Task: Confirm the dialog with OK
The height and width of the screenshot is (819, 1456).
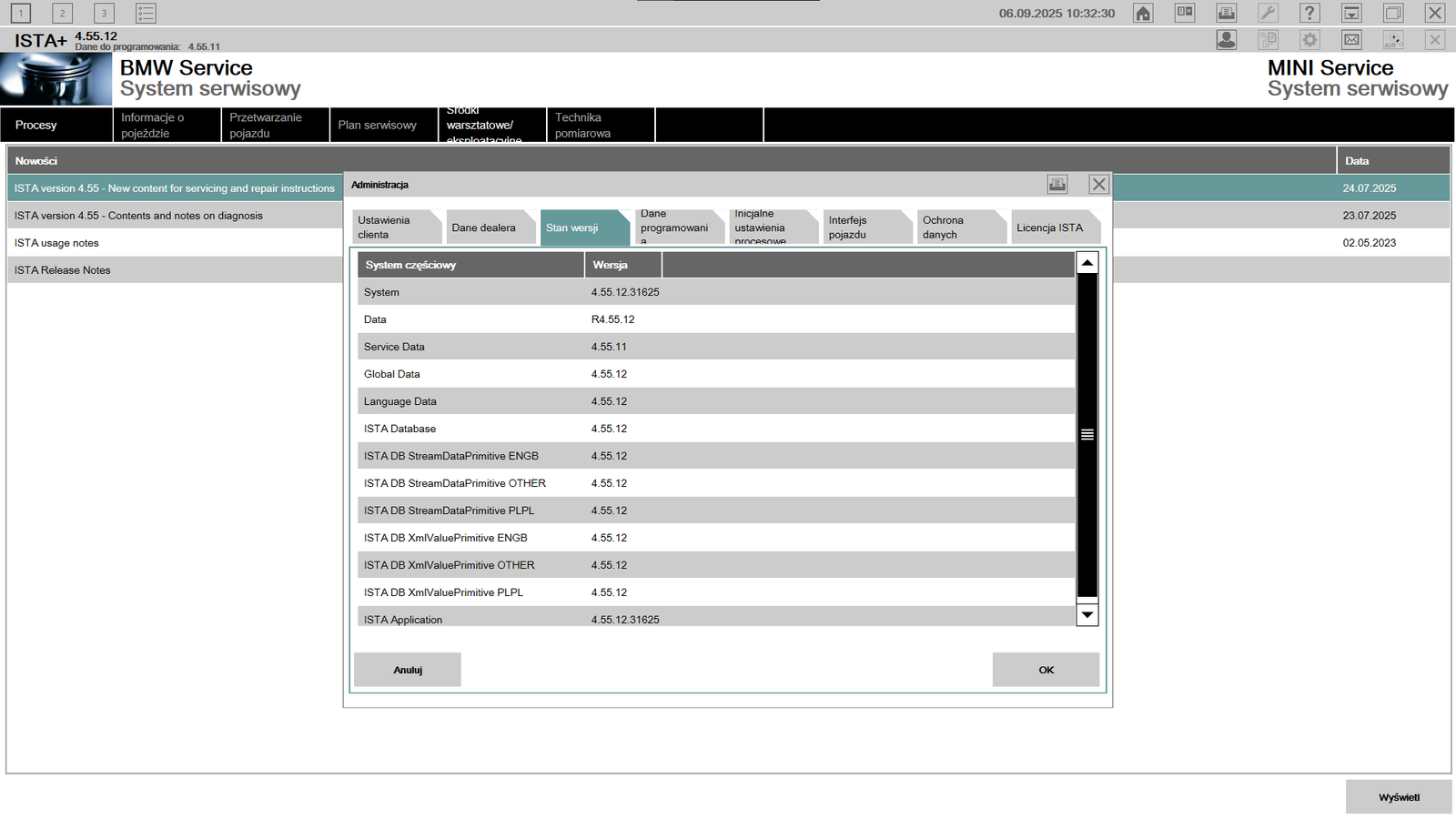Action: pyautogui.click(x=1046, y=670)
